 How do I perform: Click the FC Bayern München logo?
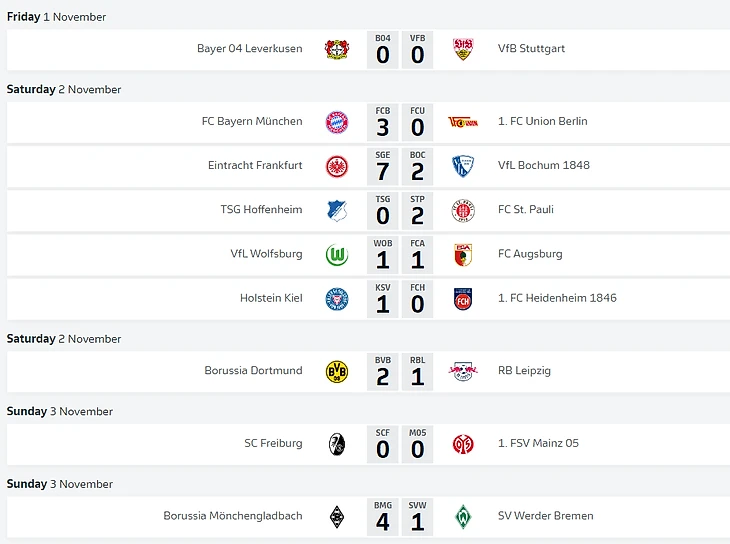[337, 122]
